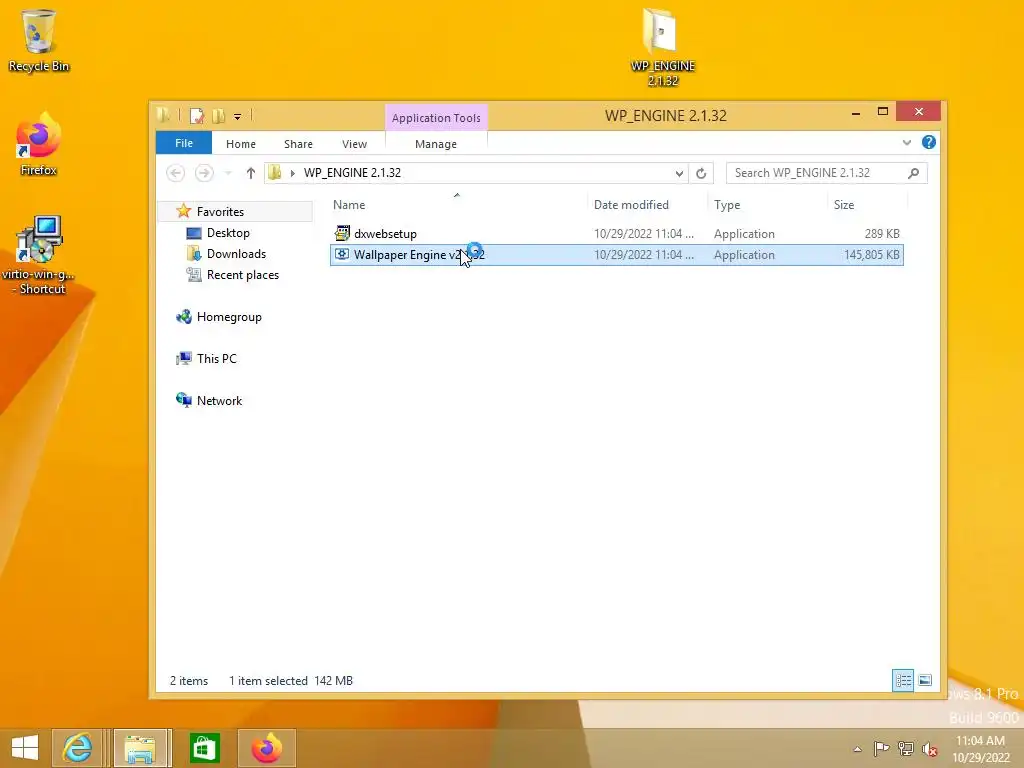Open the Windows Start button
Viewport: 1024px width, 768px height.
click(x=25, y=748)
